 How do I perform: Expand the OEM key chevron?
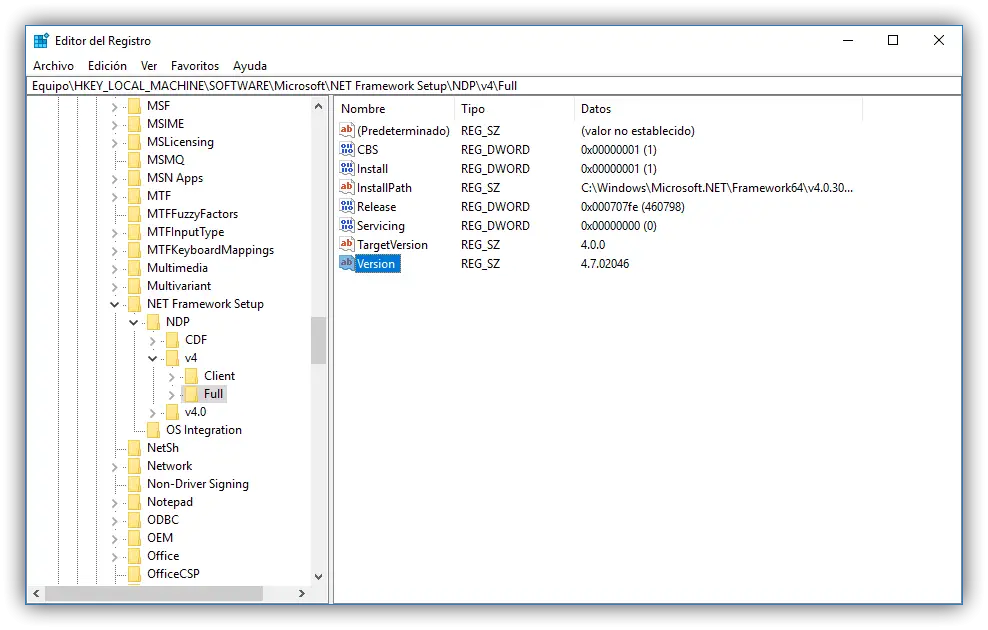(x=115, y=539)
